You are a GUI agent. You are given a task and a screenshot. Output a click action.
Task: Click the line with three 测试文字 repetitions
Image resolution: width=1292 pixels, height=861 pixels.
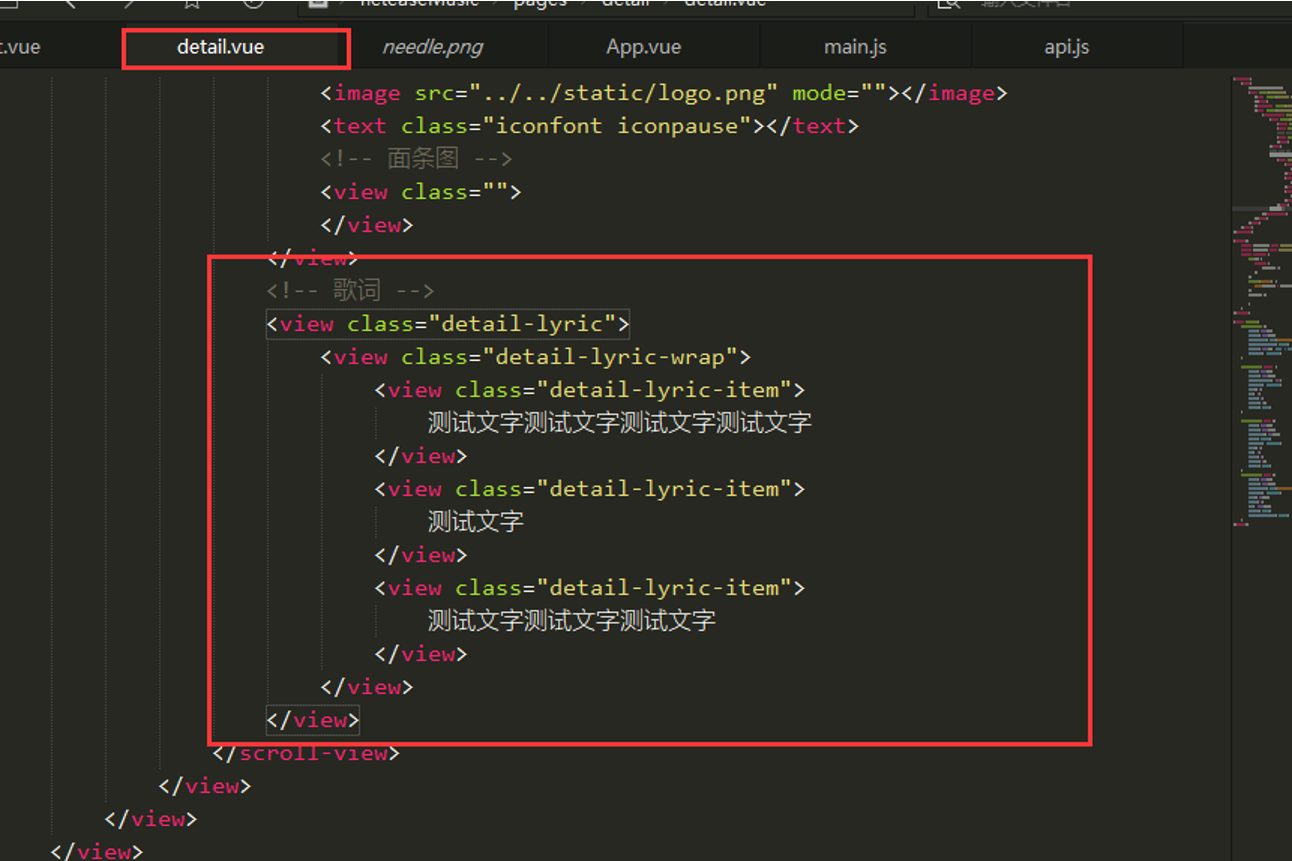click(x=572, y=620)
